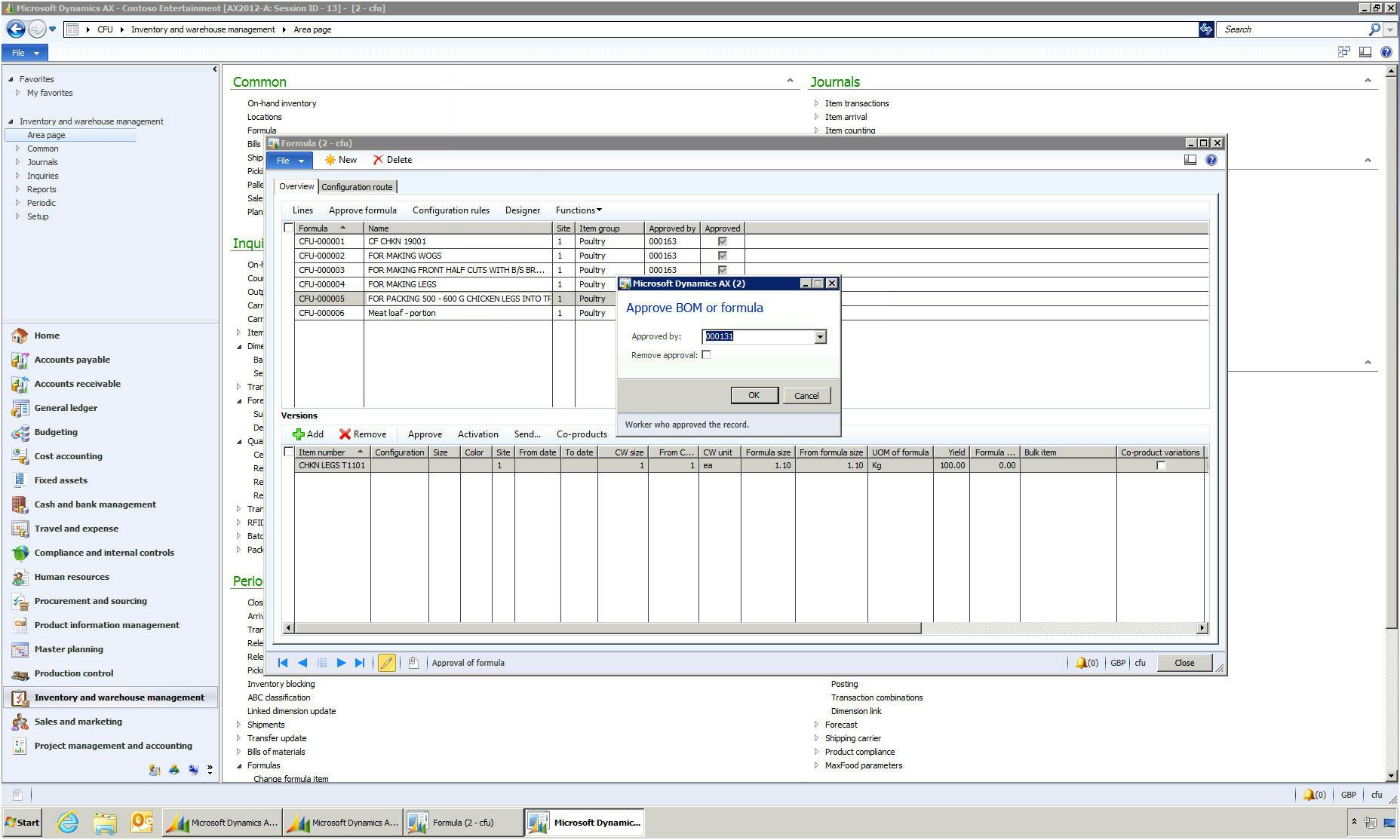
Task: Open the Home module
Action: 46,336
